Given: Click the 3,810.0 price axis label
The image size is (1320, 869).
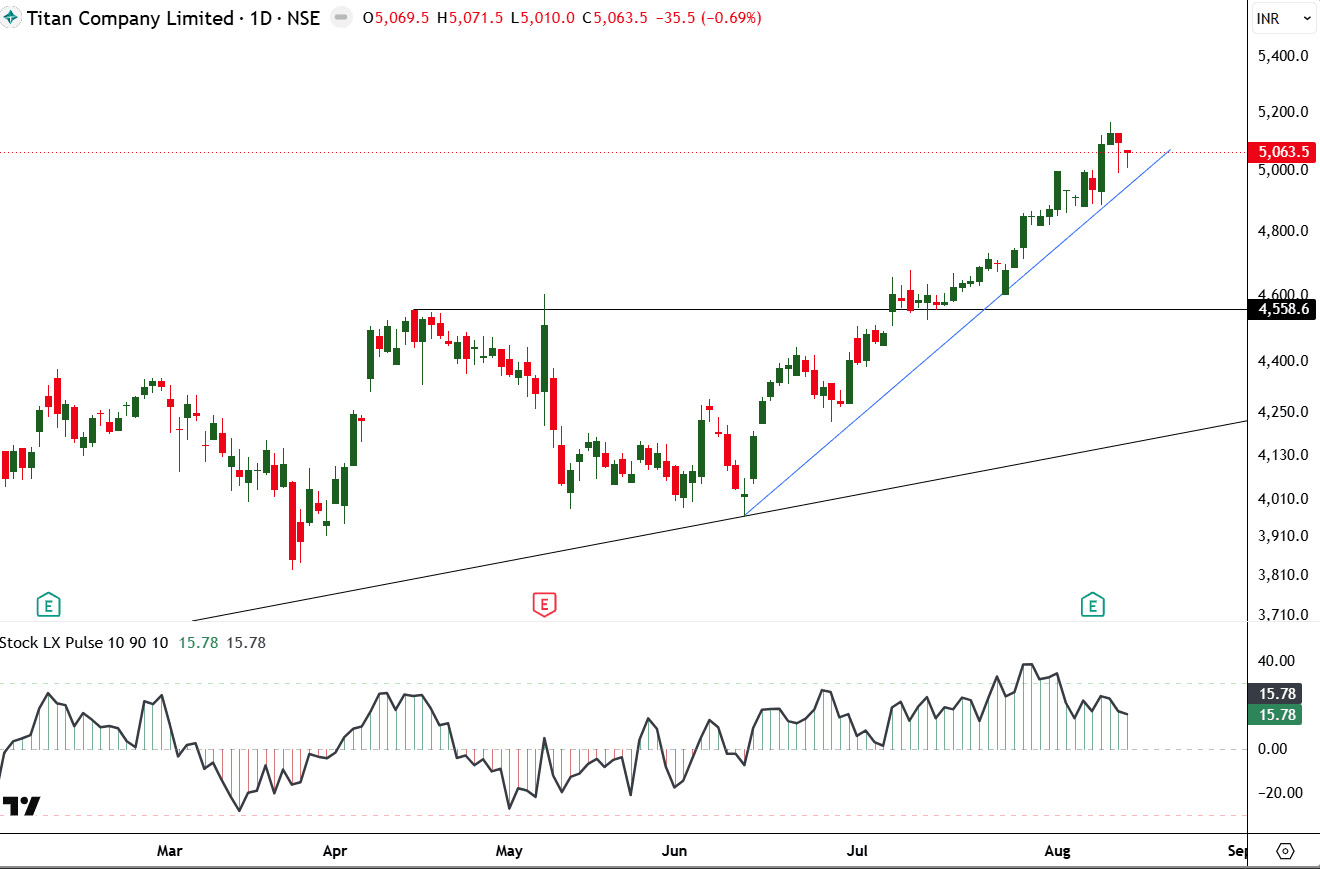Looking at the screenshot, I should 1283,574.
